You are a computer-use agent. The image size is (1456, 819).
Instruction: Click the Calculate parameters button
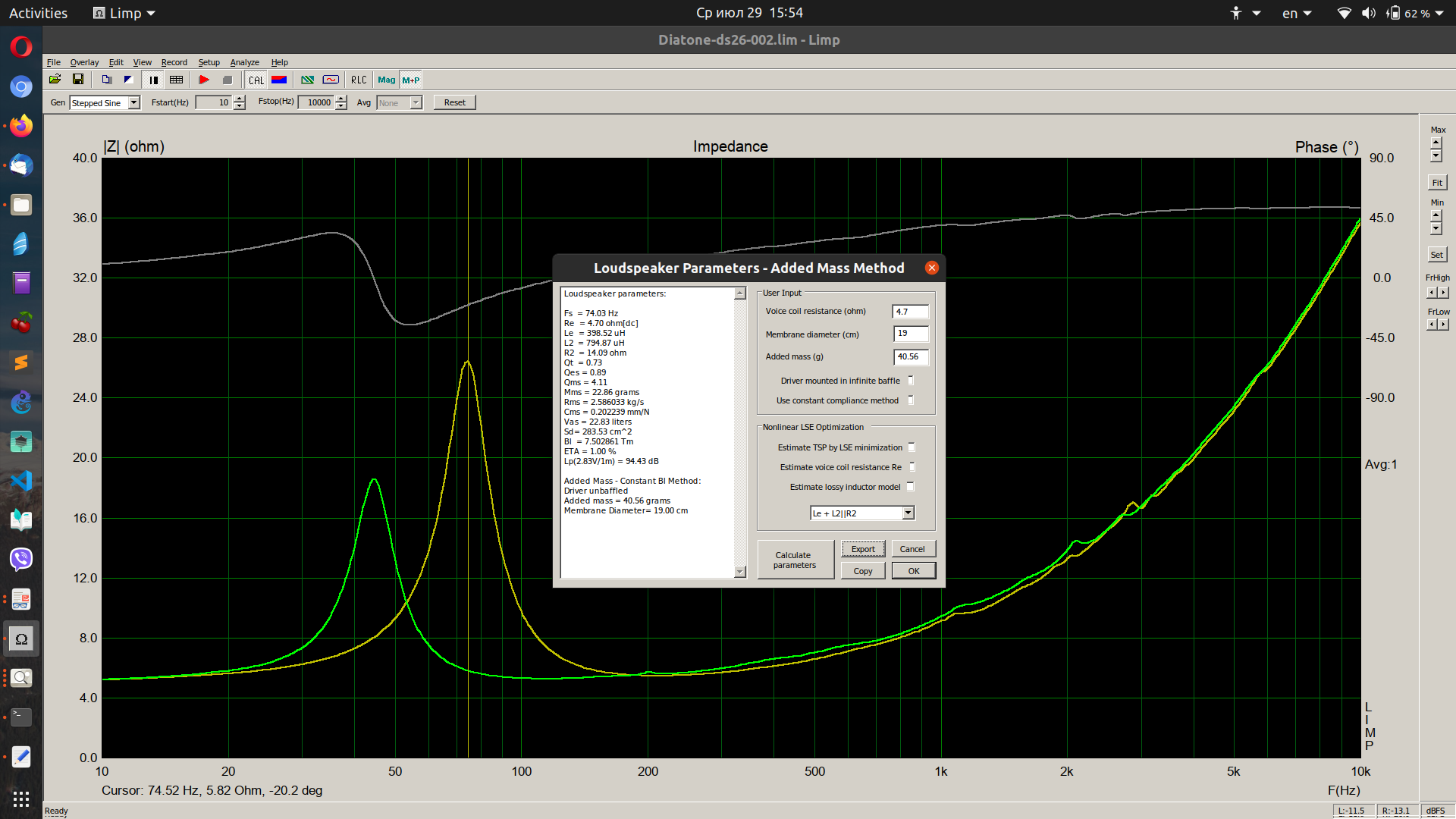[x=795, y=560]
